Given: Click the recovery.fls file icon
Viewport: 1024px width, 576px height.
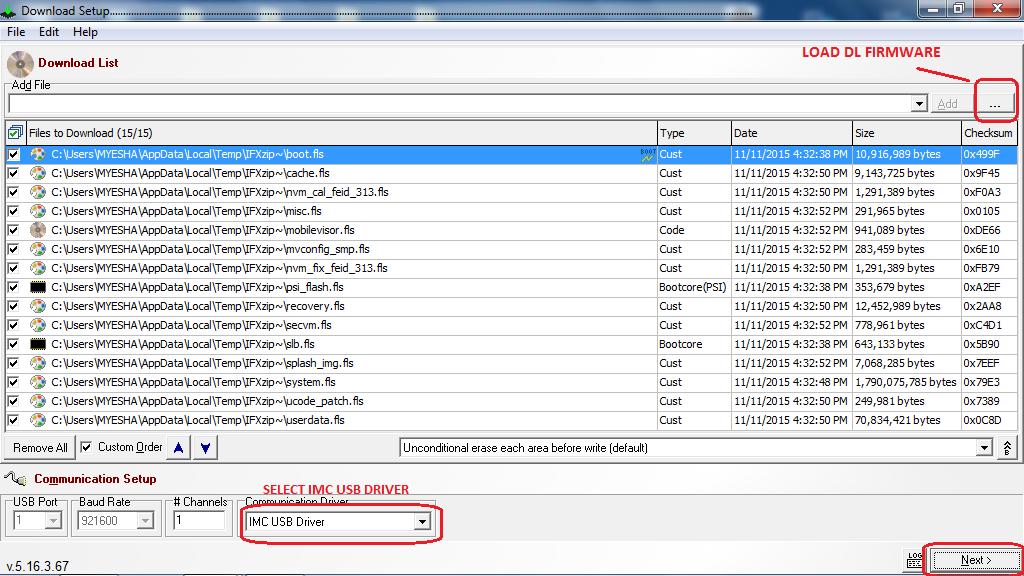Looking at the screenshot, I should pyautogui.click(x=38, y=306).
